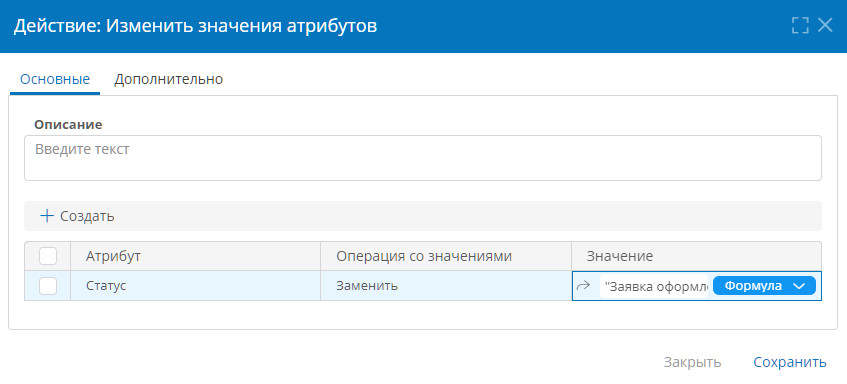
Task: Open the Формула dropdown
Action: pos(764,286)
